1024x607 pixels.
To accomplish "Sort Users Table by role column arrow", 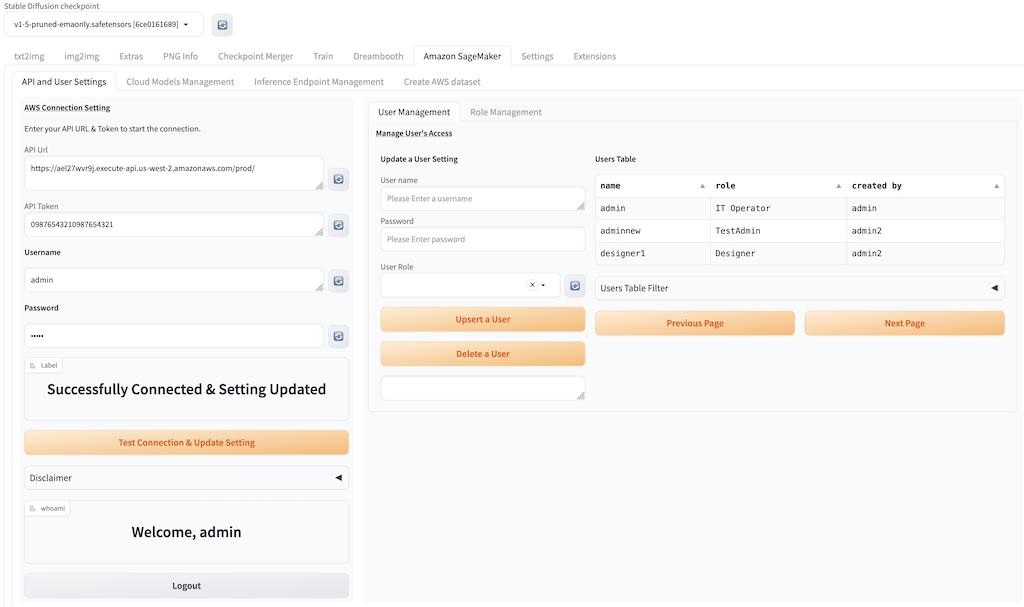I will pos(838,186).
